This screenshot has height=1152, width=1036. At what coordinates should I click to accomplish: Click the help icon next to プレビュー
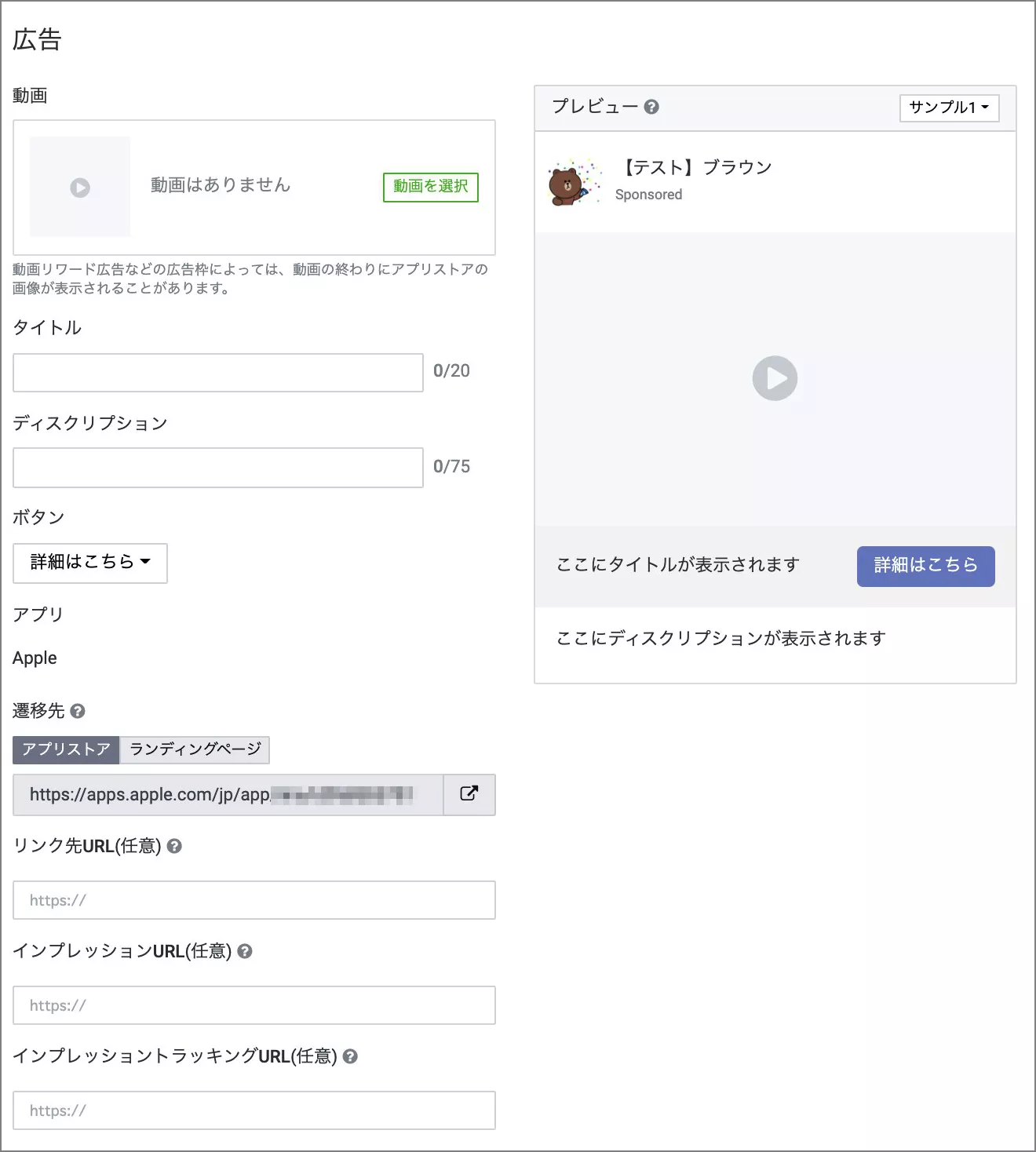click(x=651, y=107)
